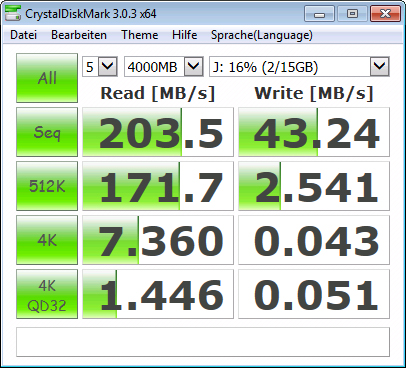Click the 512K read result 171.7
Screen dimensions: 406x368
click(158, 186)
